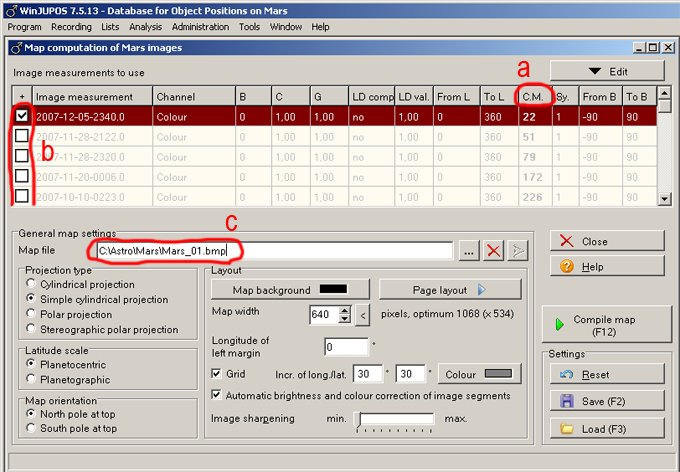Open Page layout options

pos(450,290)
